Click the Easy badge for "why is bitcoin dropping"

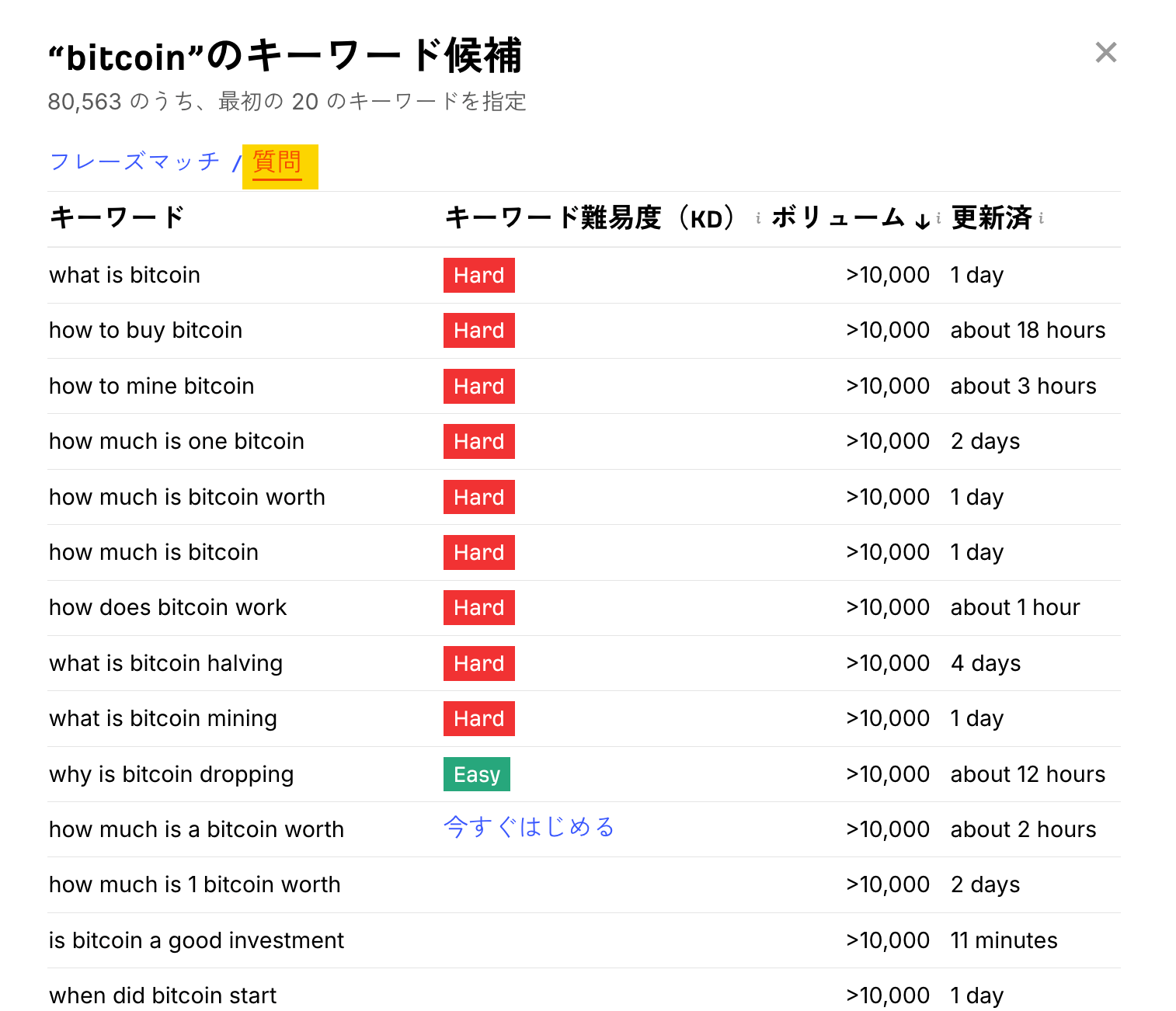(476, 774)
